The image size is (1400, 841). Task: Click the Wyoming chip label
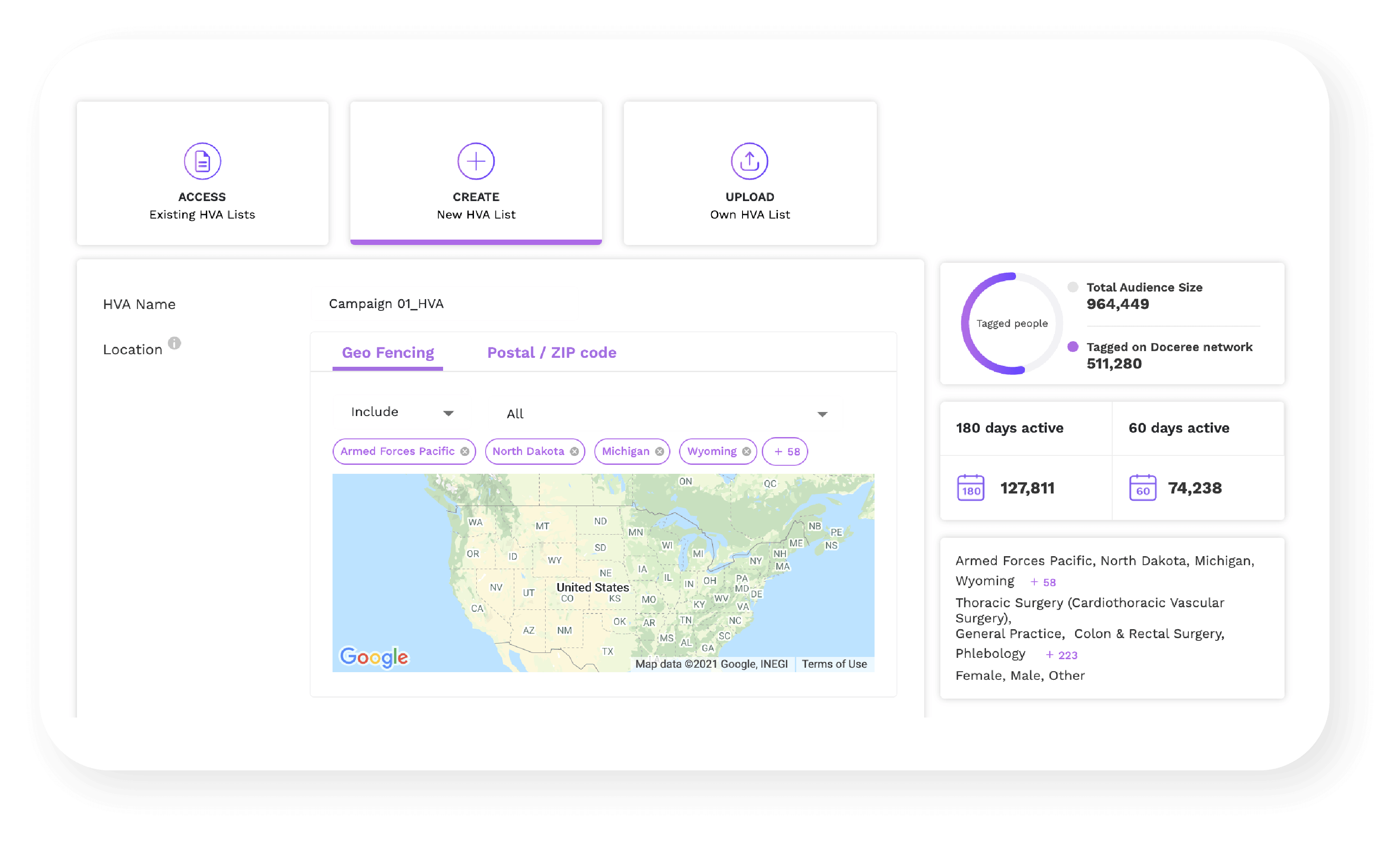(712, 451)
